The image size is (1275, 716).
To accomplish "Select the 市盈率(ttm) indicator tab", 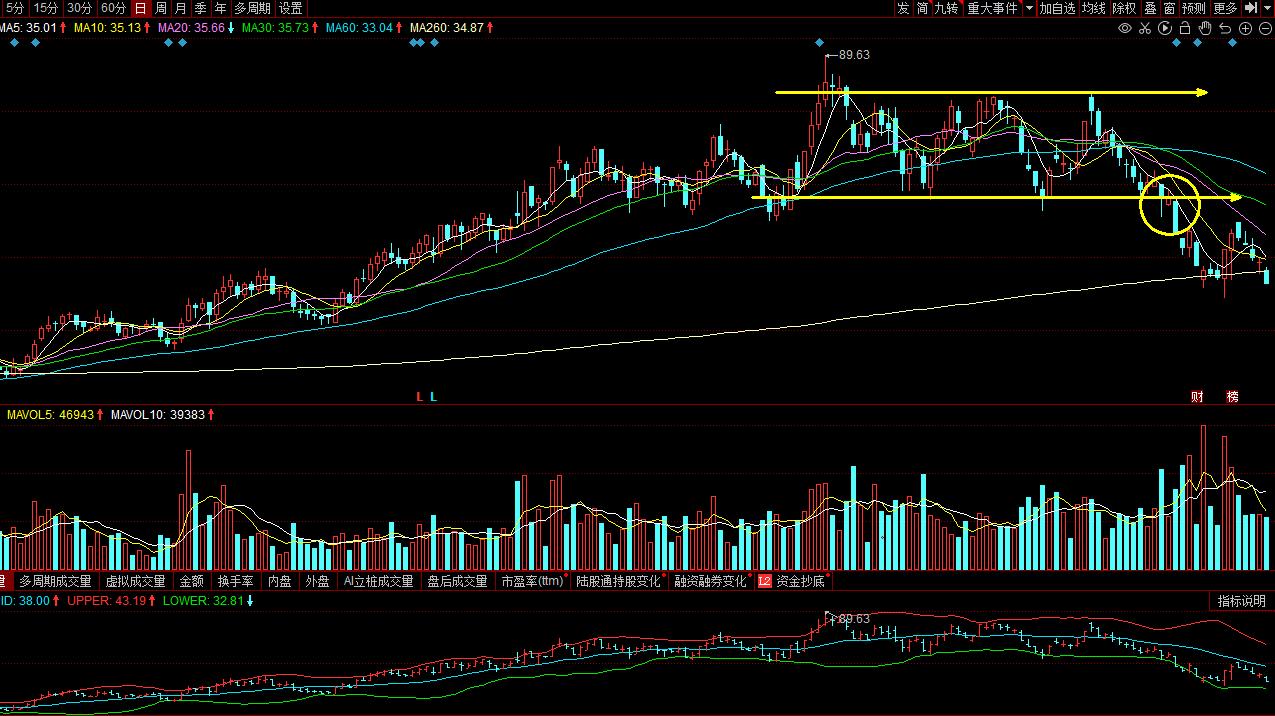I will [533, 581].
